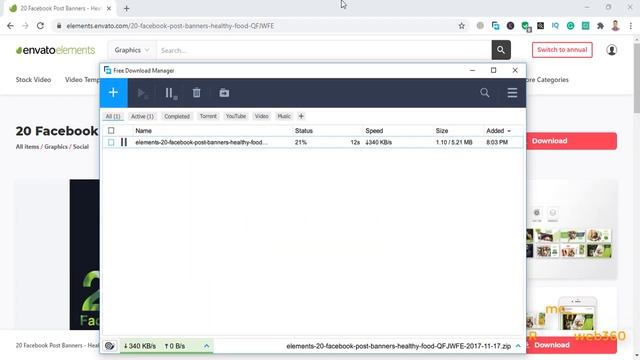Image resolution: width=640 pixels, height=360 pixels.
Task: Open a new Chrome tab
Action: click(127, 8)
